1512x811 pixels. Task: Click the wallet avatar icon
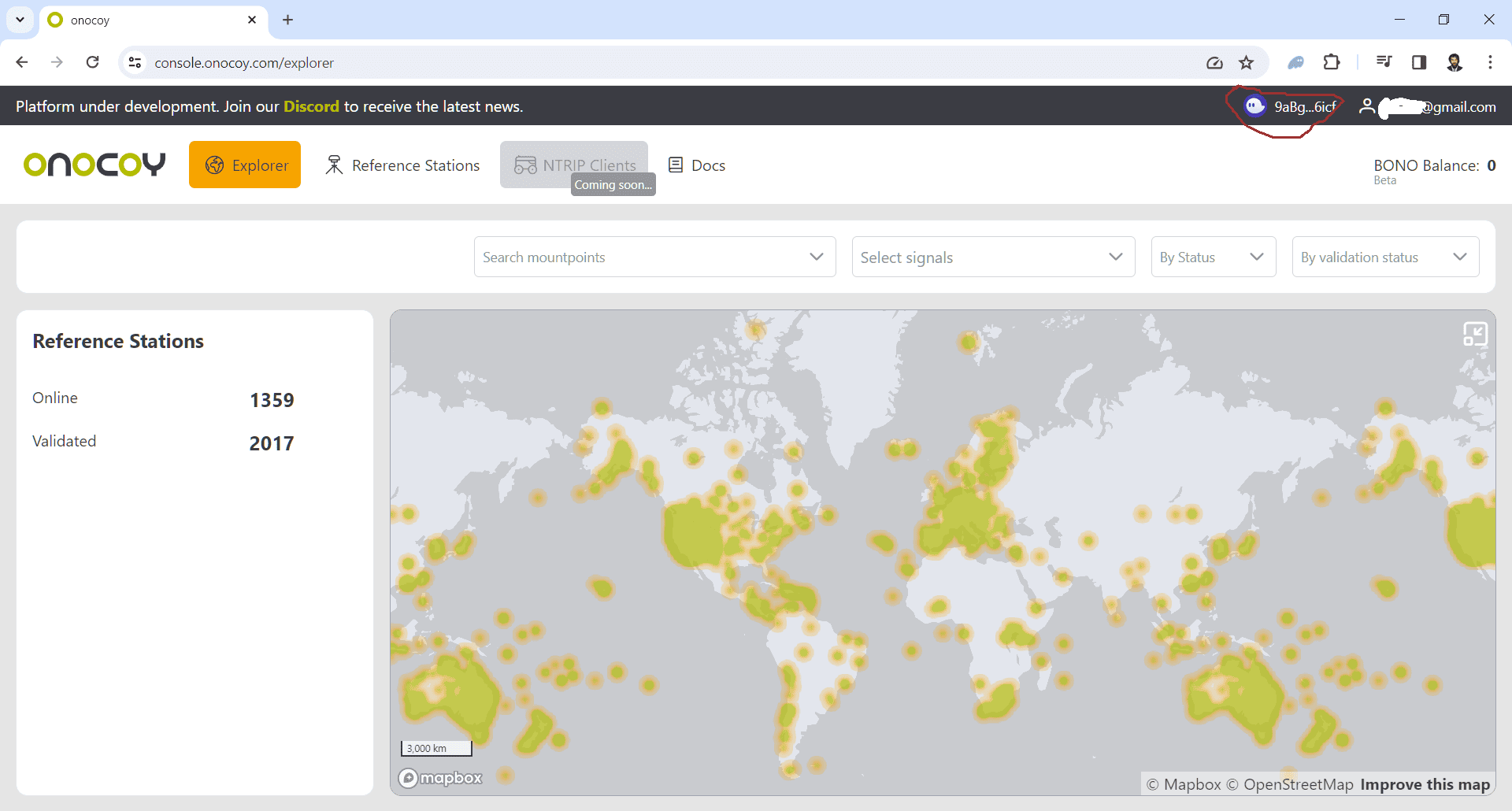tap(1254, 106)
